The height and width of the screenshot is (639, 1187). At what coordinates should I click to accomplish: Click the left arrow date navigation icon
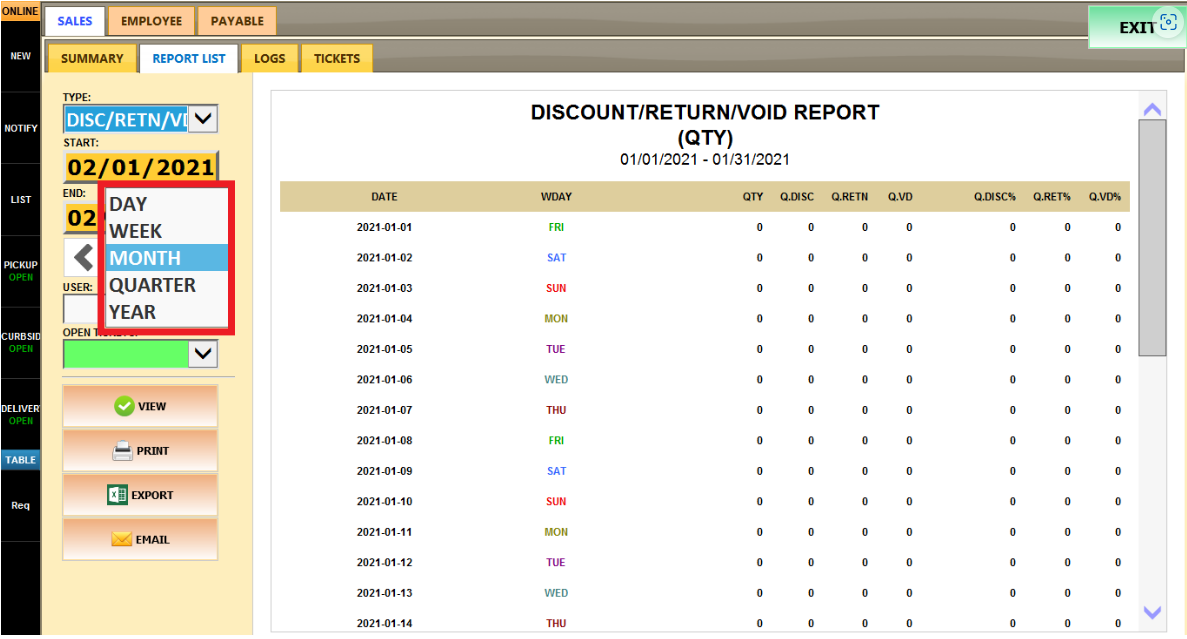(x=82, y=257)
